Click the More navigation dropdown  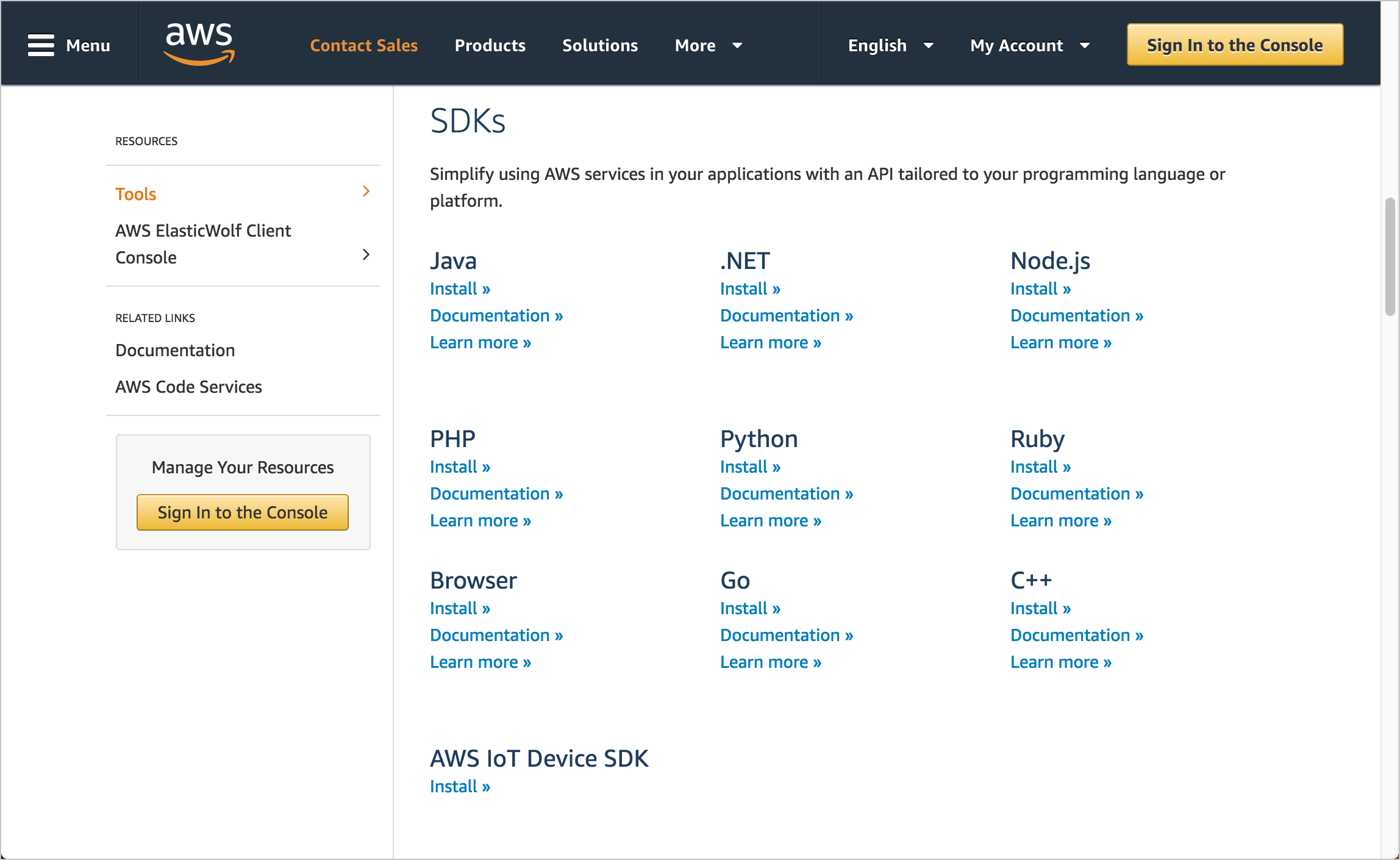708,45
